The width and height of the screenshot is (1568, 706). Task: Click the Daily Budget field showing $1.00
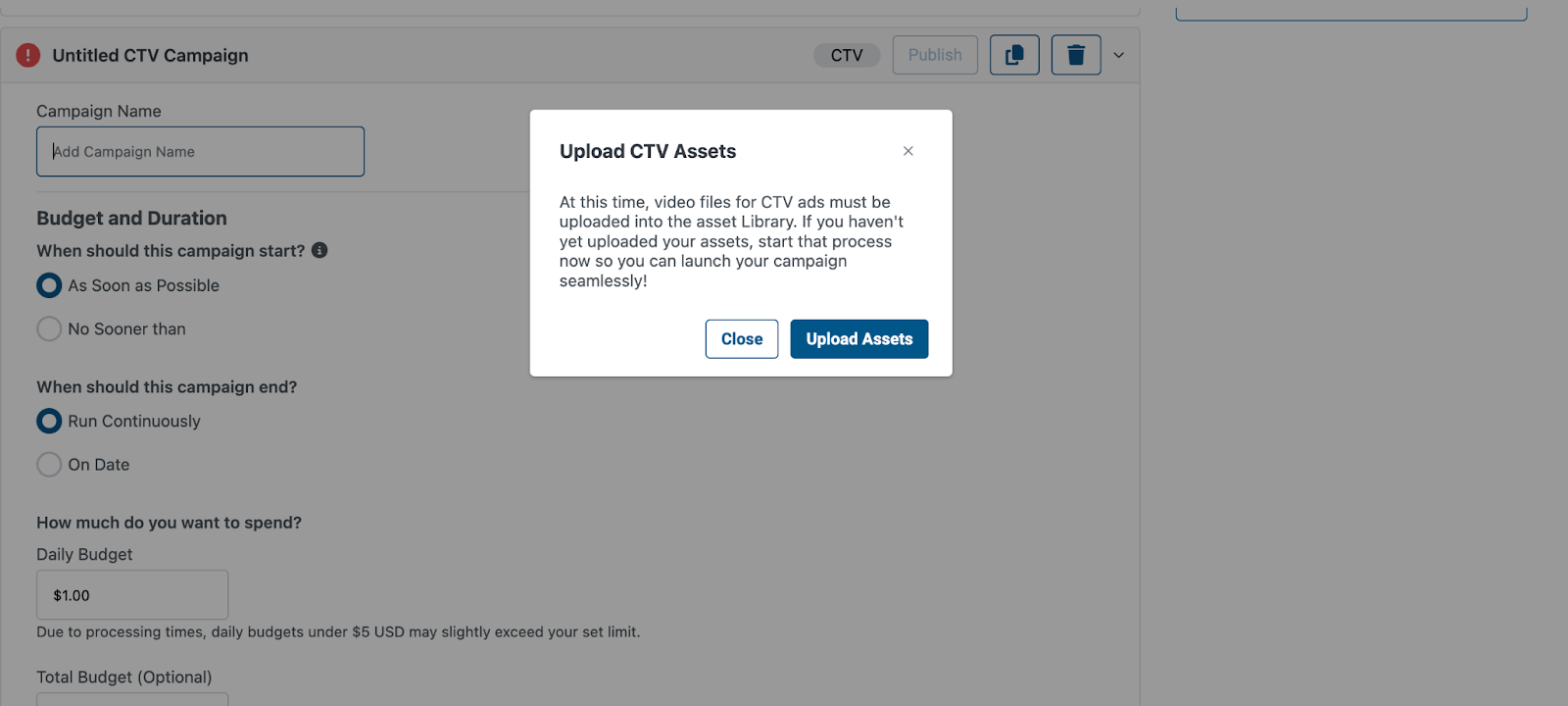click(x=132, y=595)
